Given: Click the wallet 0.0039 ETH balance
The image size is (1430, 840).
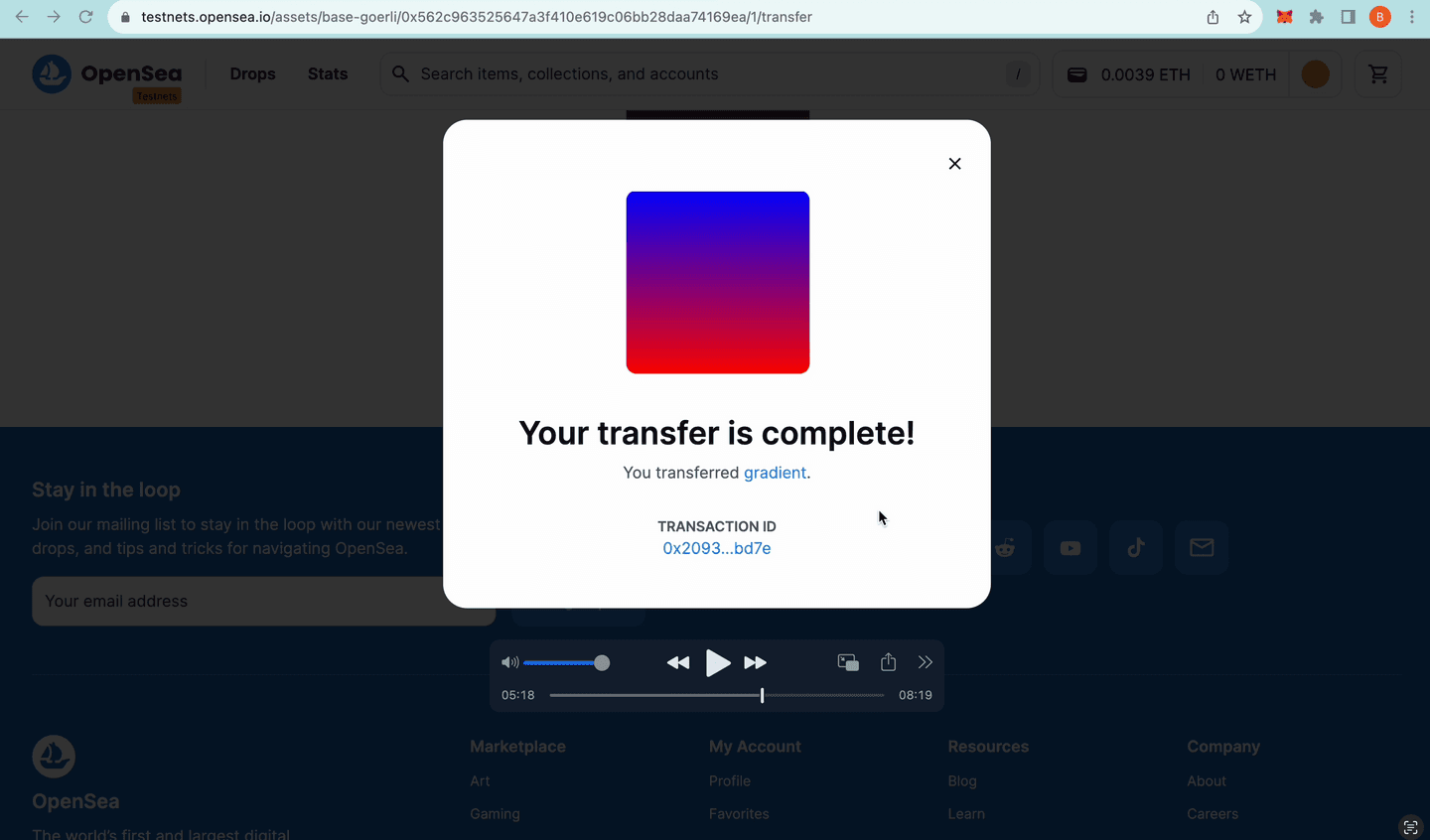Looking at the screenshot, I should [x=1128, y=74].
